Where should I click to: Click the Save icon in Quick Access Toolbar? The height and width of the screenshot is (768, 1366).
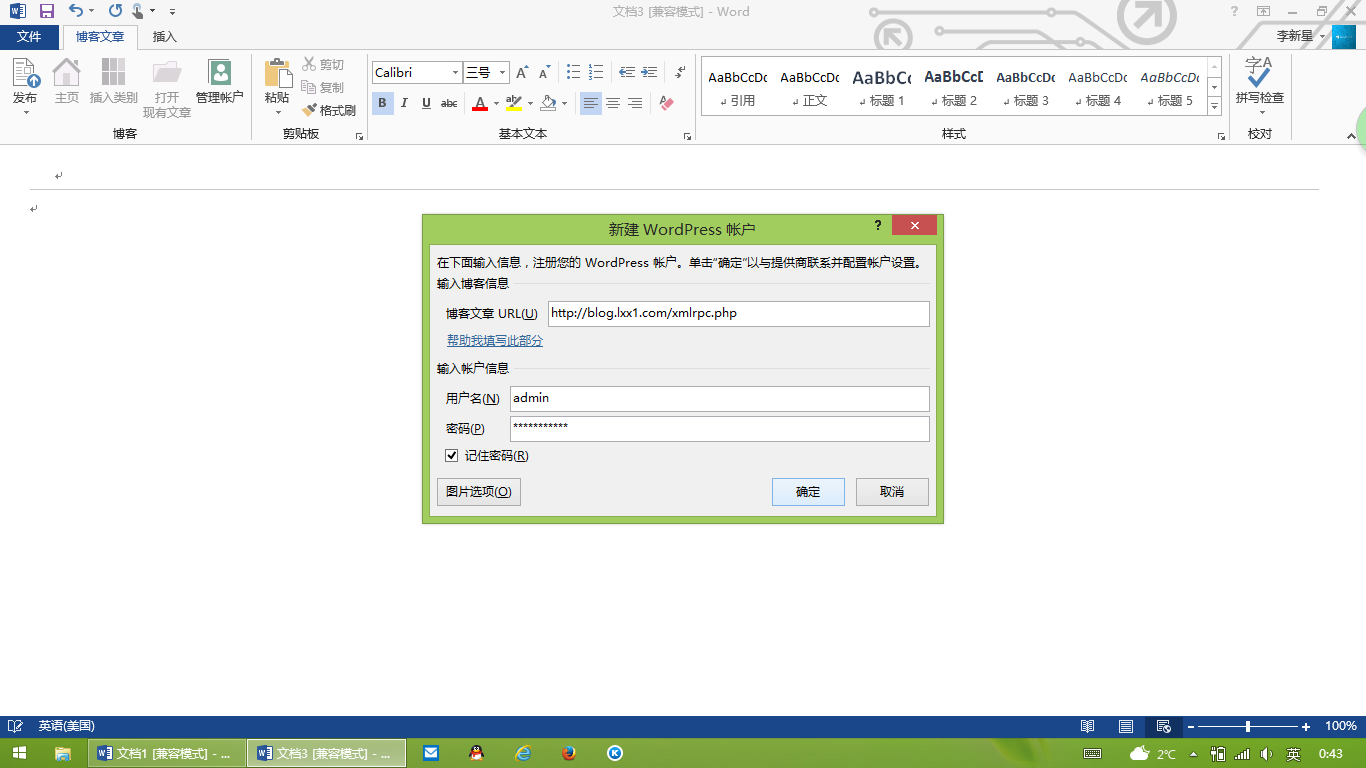46,11
